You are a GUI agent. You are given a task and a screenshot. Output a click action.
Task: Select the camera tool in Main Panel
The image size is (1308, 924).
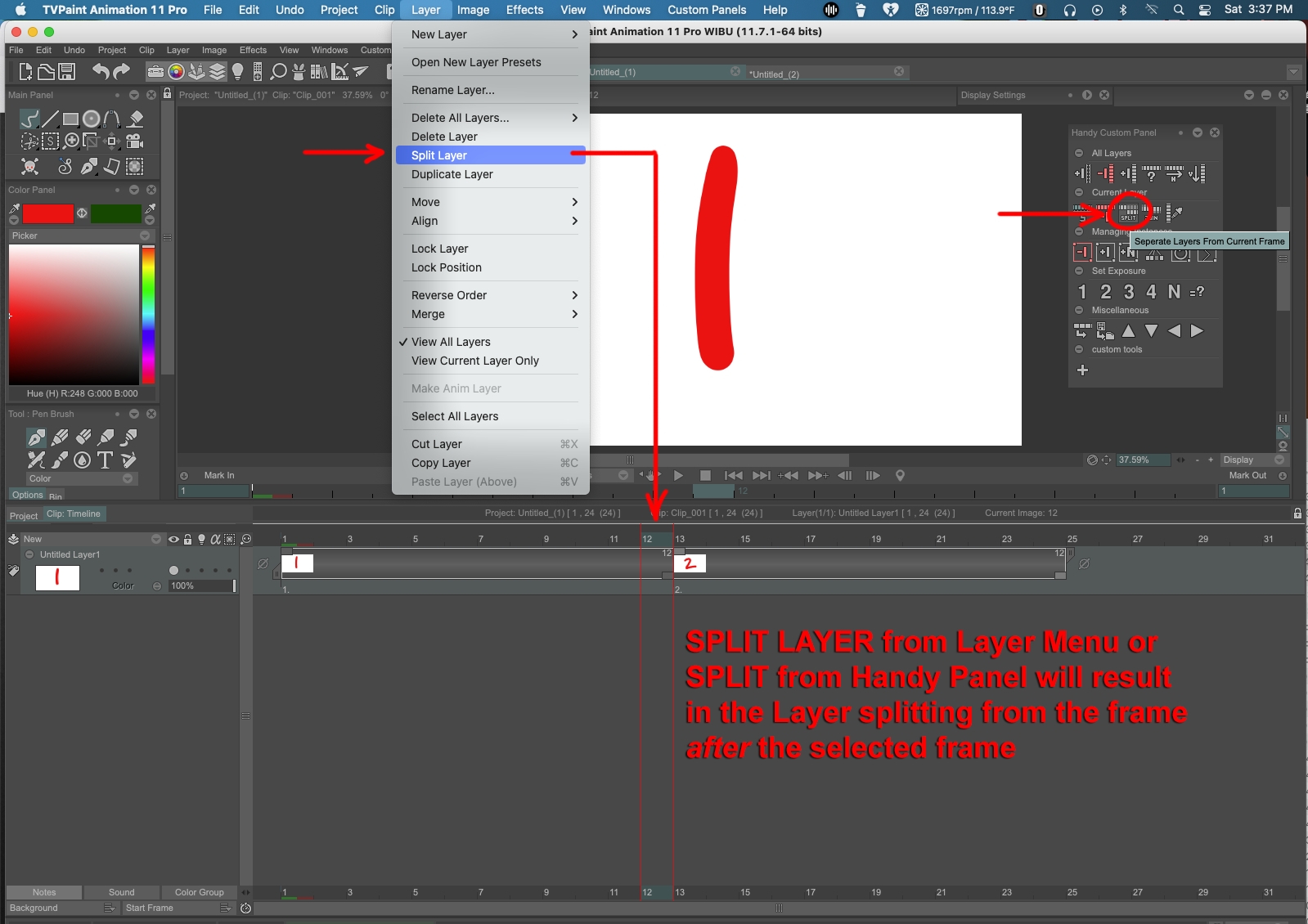(x=135, y=141)
